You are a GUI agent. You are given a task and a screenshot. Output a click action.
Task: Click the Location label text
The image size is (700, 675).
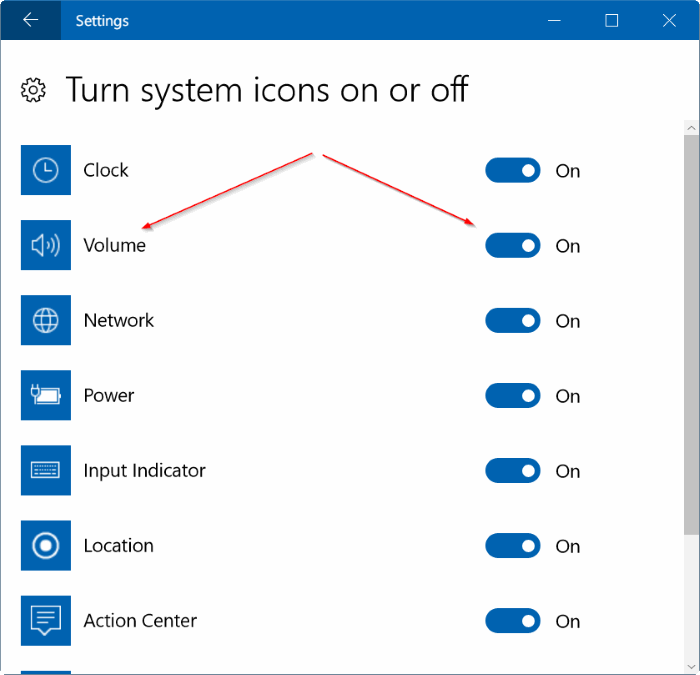119,546
